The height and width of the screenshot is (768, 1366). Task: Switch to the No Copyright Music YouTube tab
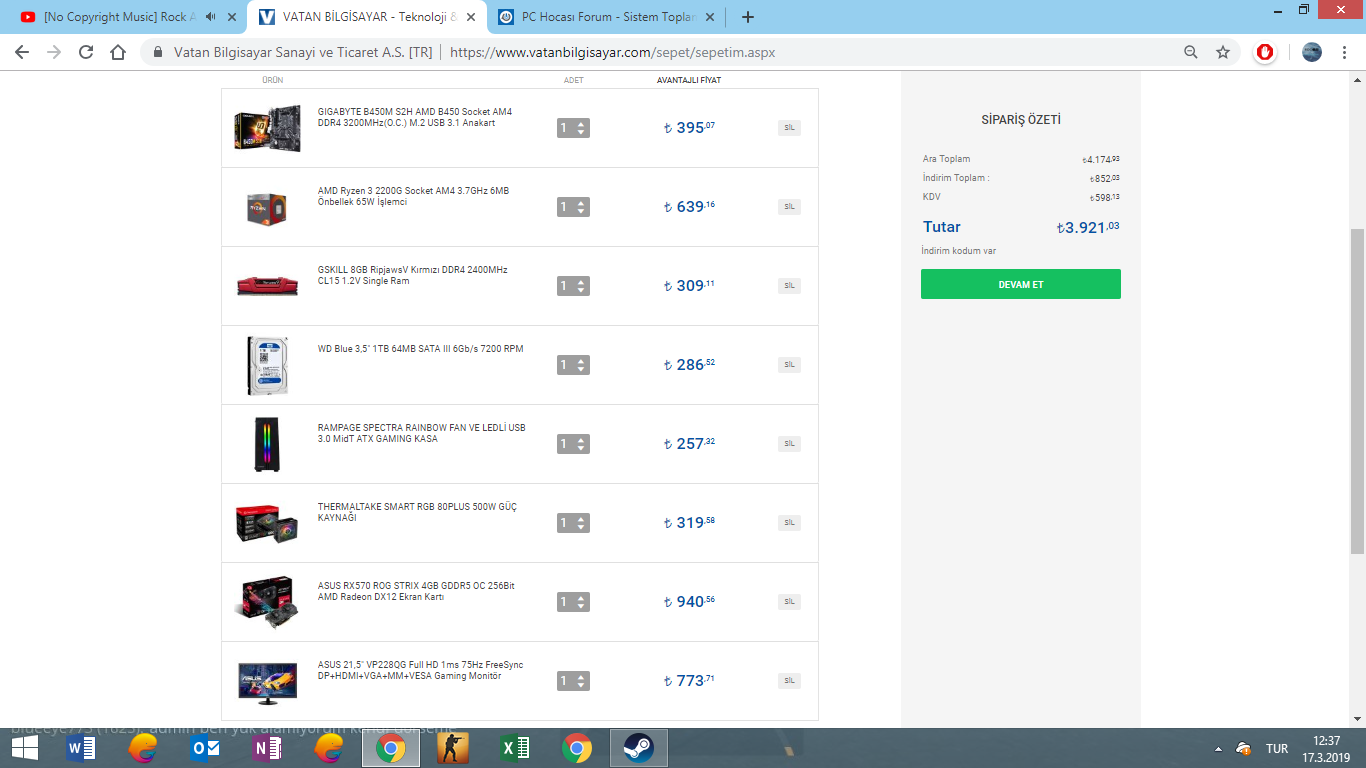coord(115,17)
